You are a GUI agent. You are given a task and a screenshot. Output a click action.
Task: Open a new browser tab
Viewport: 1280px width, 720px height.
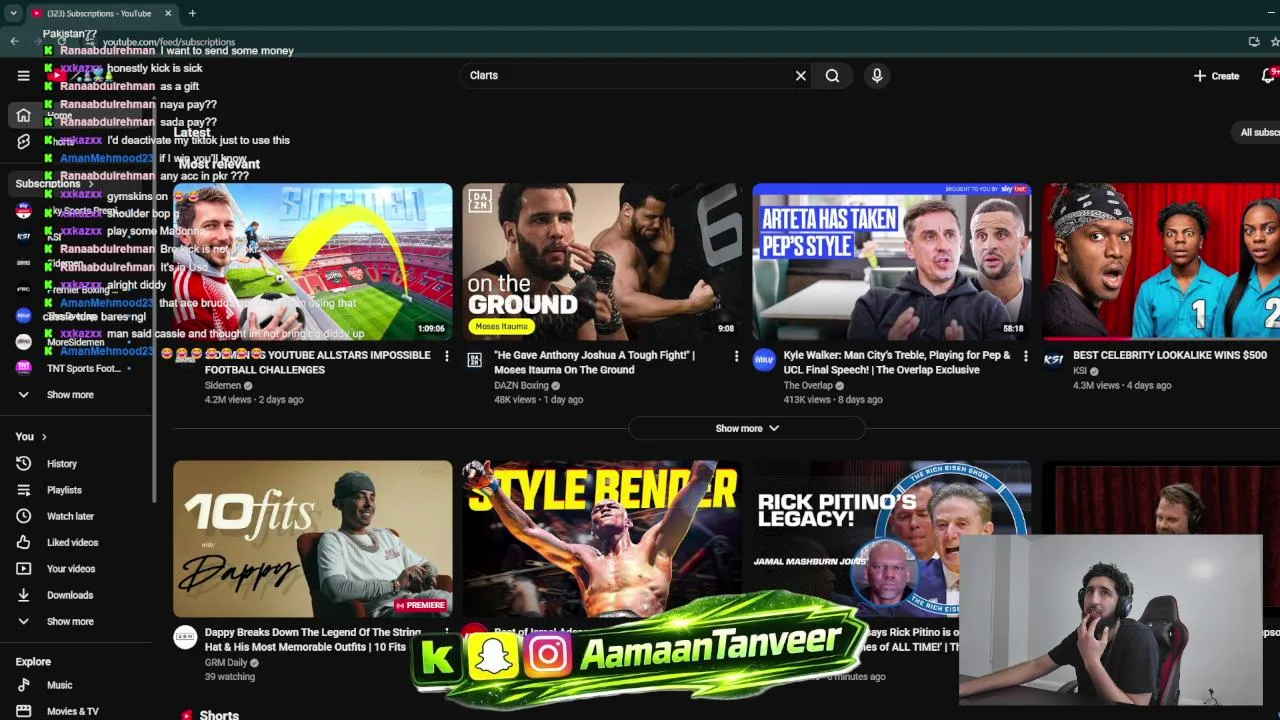tap(192, 13)
